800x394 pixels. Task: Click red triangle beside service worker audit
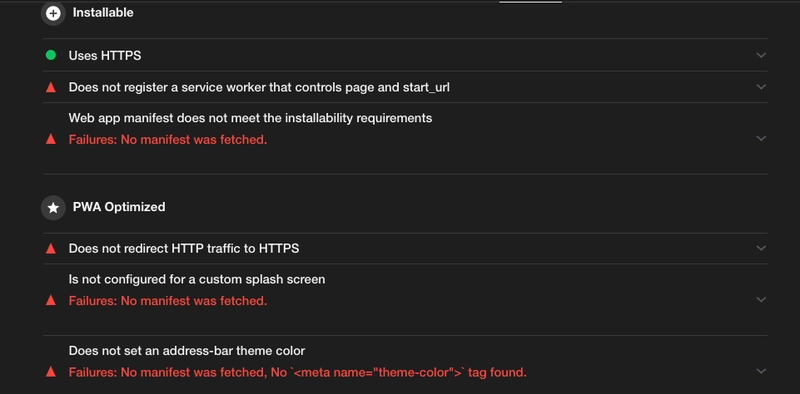[51, 87]
